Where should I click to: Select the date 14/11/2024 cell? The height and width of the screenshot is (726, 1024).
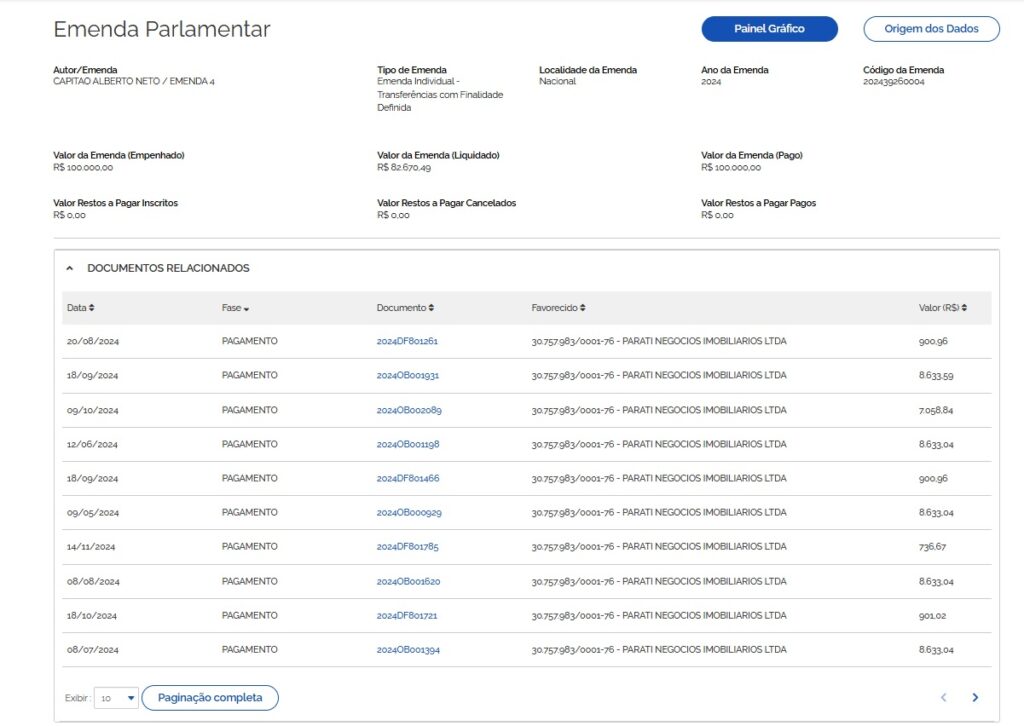91,546
